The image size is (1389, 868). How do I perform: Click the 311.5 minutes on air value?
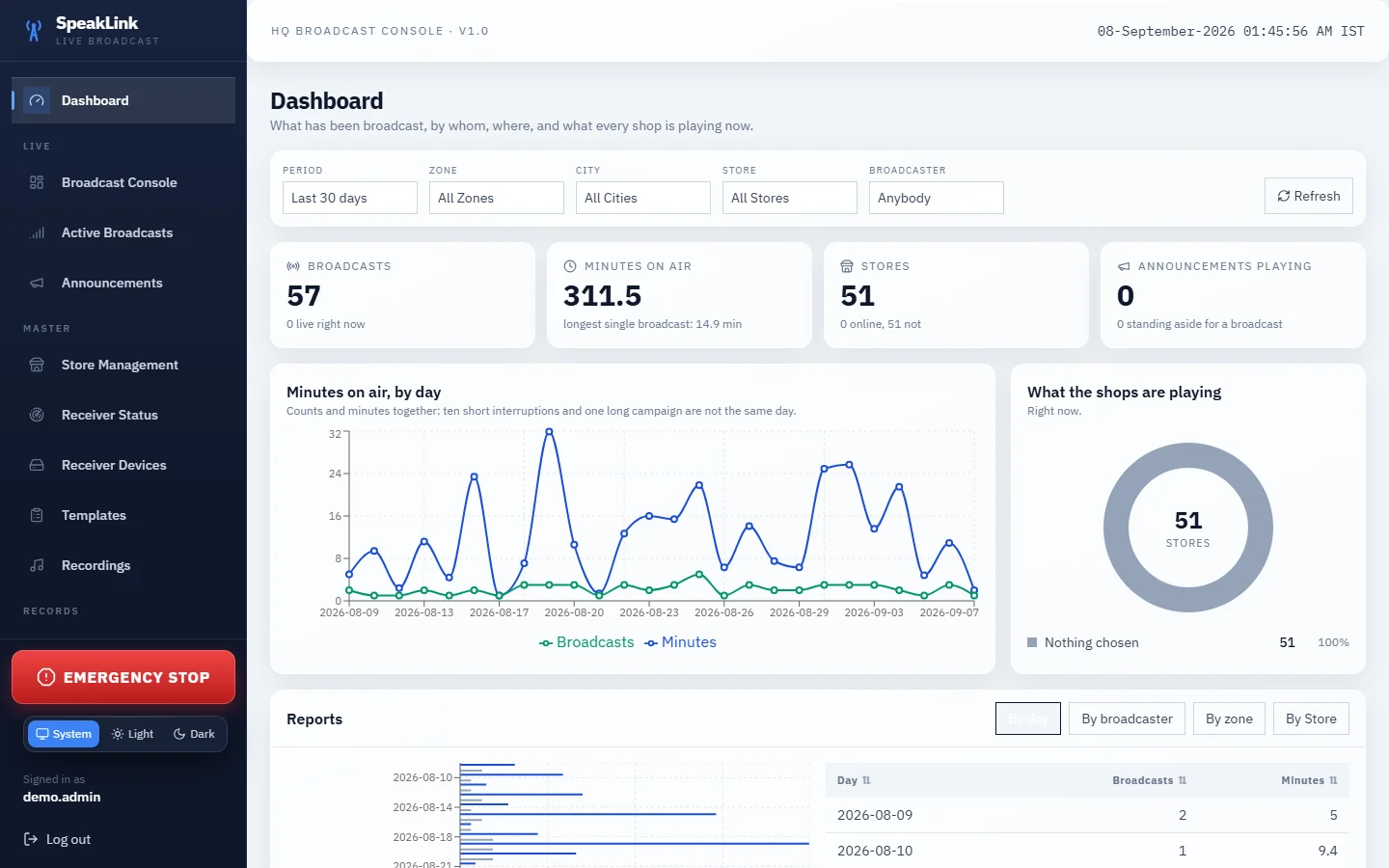click(602, 295)
